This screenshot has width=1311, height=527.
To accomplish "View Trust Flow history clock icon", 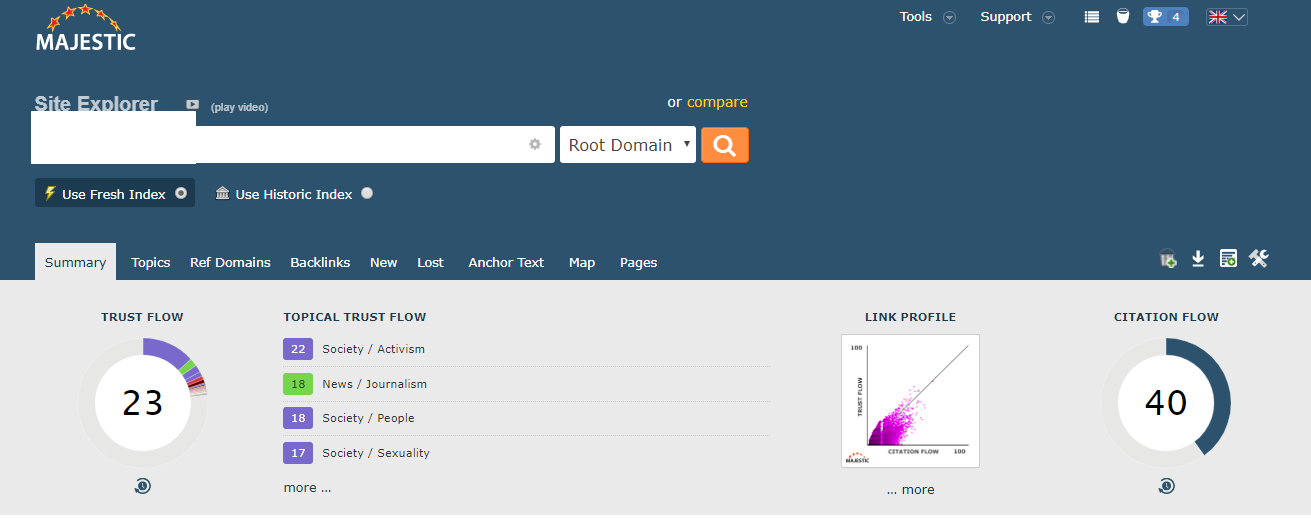I will click(x=143, y=486).
